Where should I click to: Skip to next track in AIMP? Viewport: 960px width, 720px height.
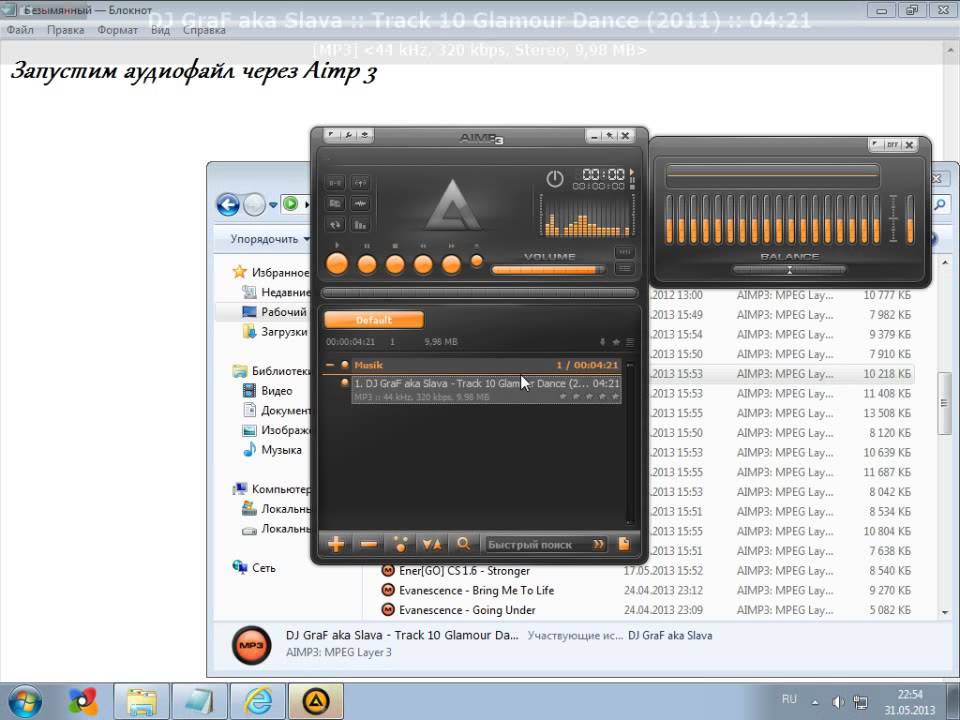coord(451,264)
